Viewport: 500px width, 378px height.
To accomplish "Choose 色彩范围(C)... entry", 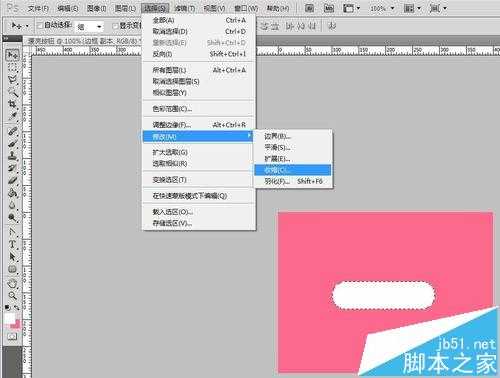I will click(x=199, y=109).
